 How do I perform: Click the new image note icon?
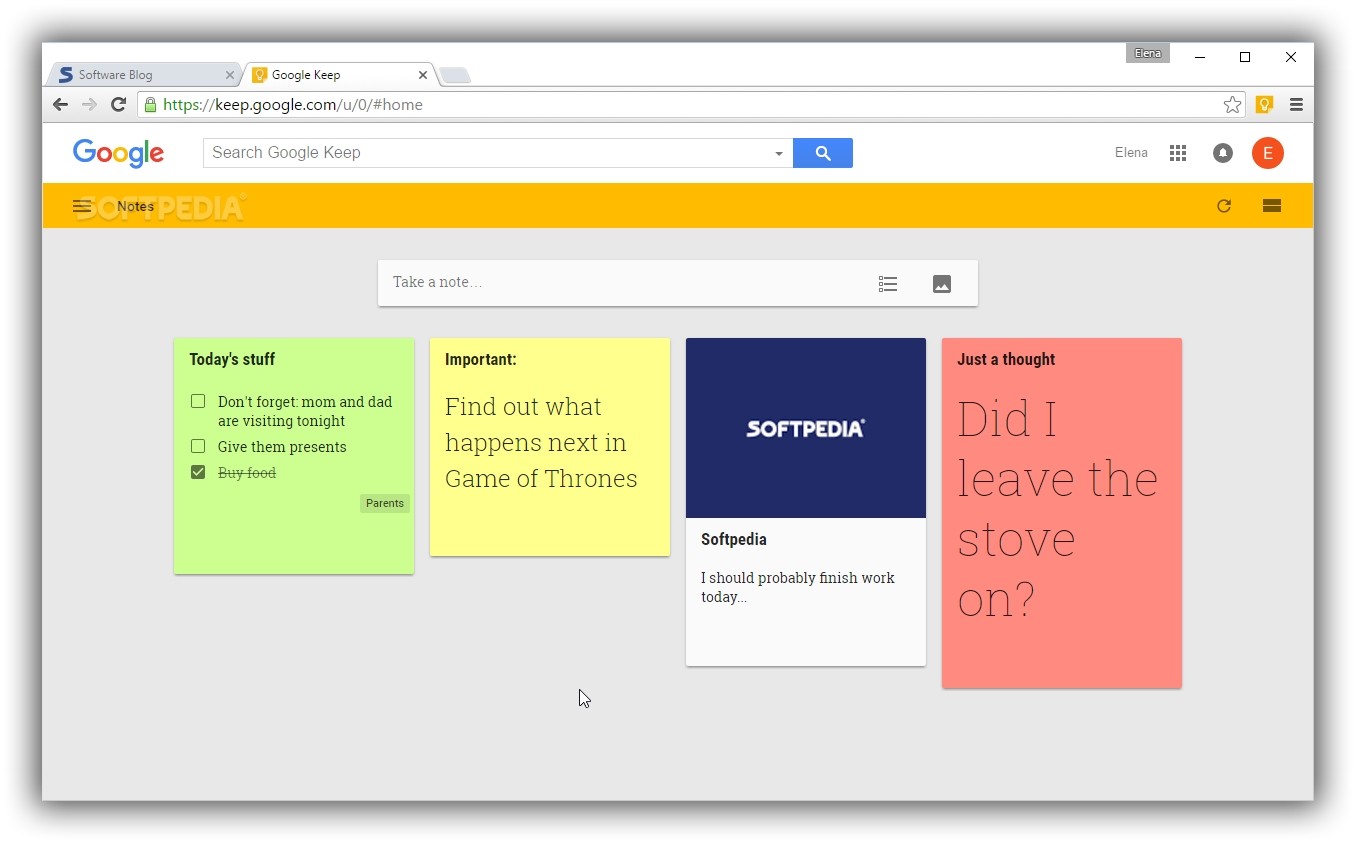(x=941, y=284)
